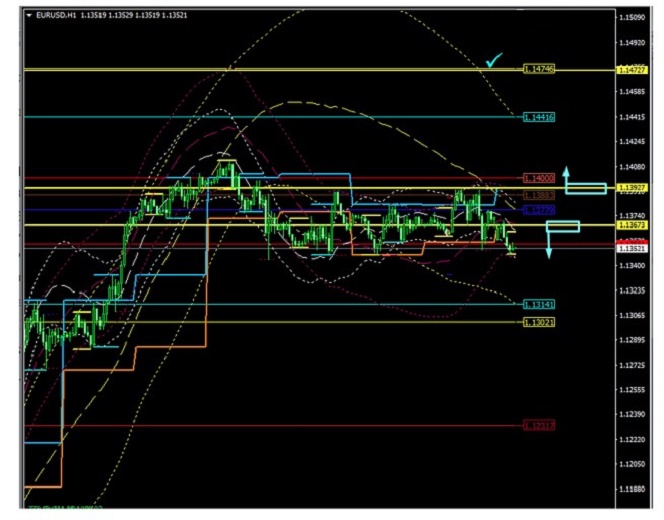Select the red 1.14000 level label
The width and height of the screenshot is (664, 520).
(539, 178)
